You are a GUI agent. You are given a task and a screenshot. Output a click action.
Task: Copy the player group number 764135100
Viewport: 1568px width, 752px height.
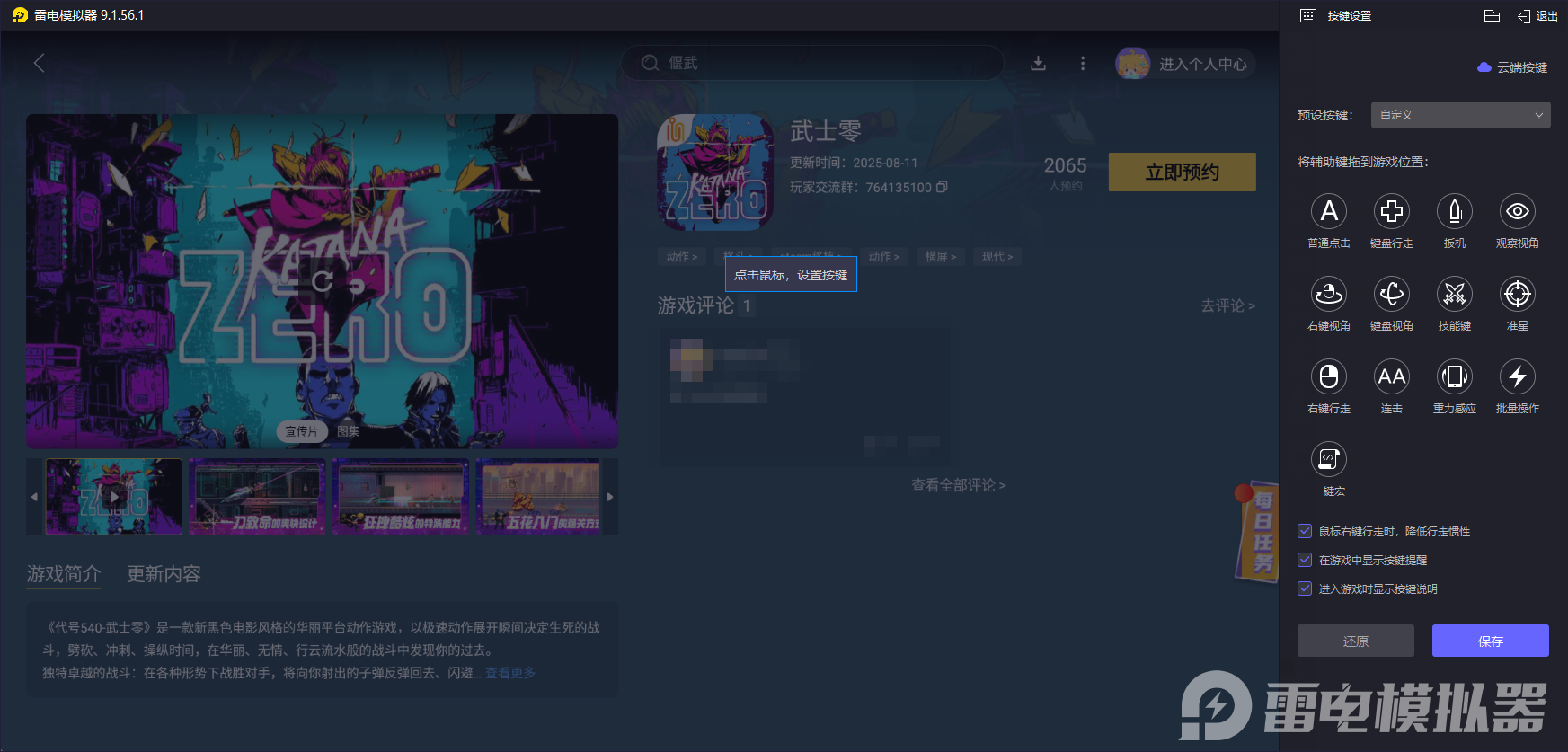pos(942,187)
